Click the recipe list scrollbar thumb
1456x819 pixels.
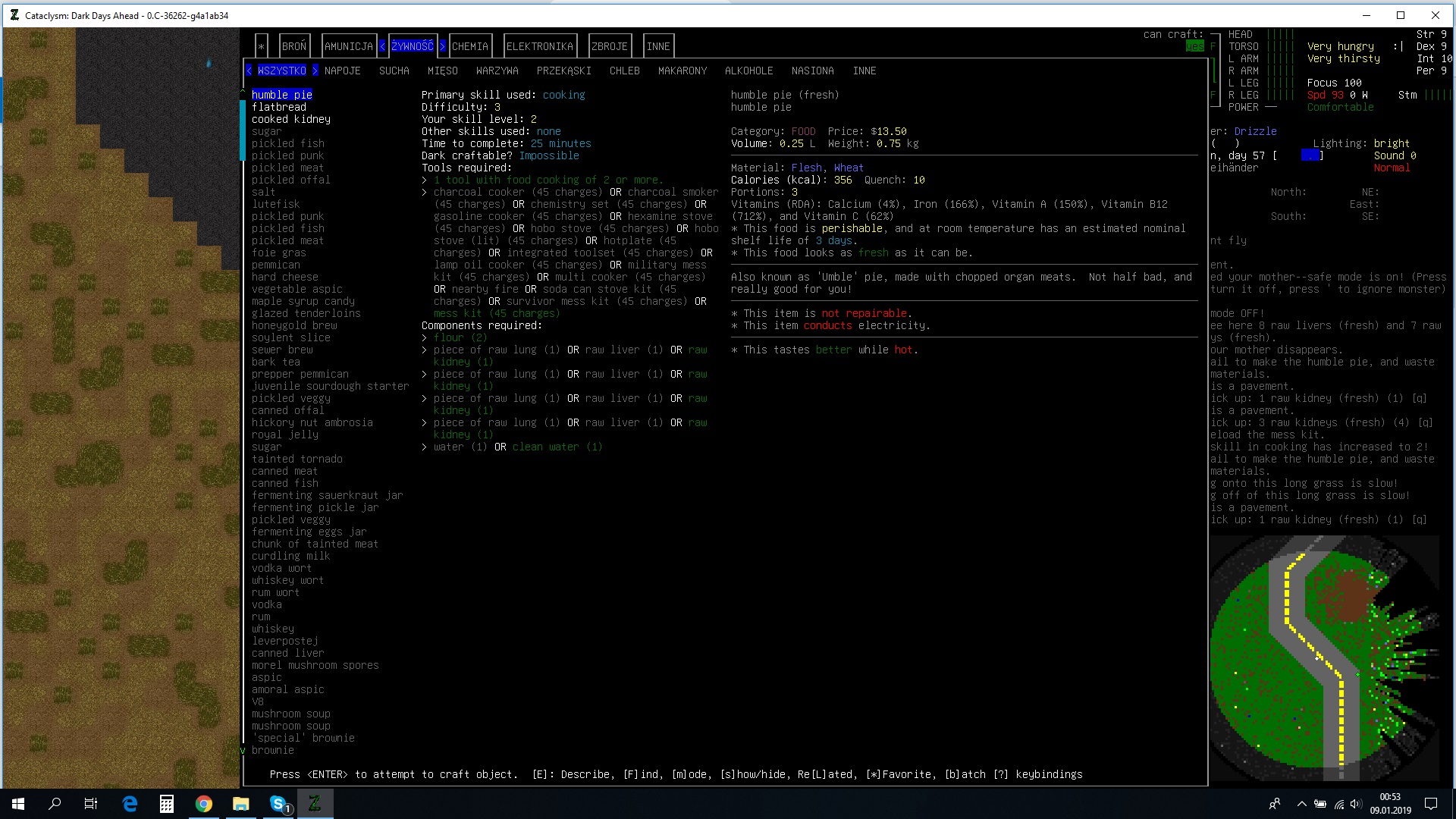(243, 130)
